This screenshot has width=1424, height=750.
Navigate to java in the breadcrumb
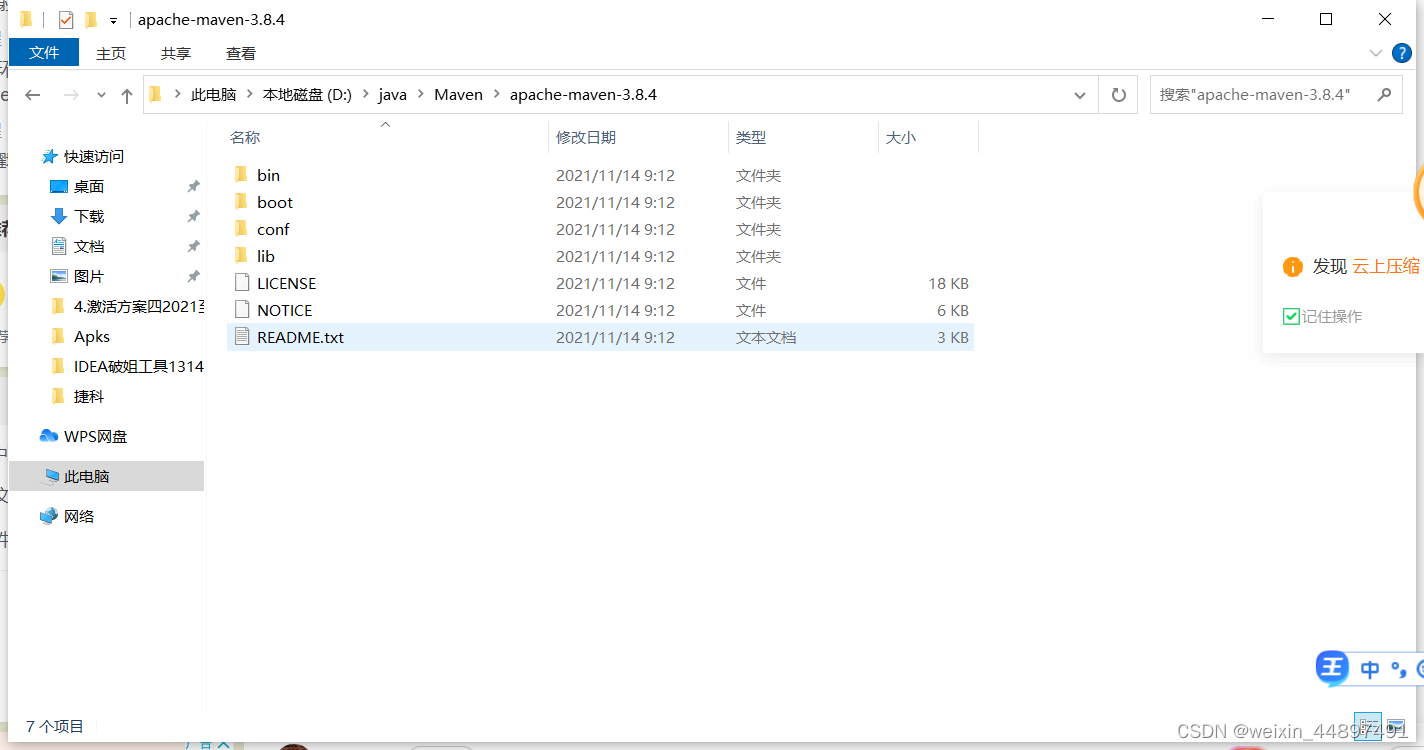tap(392, 95)
